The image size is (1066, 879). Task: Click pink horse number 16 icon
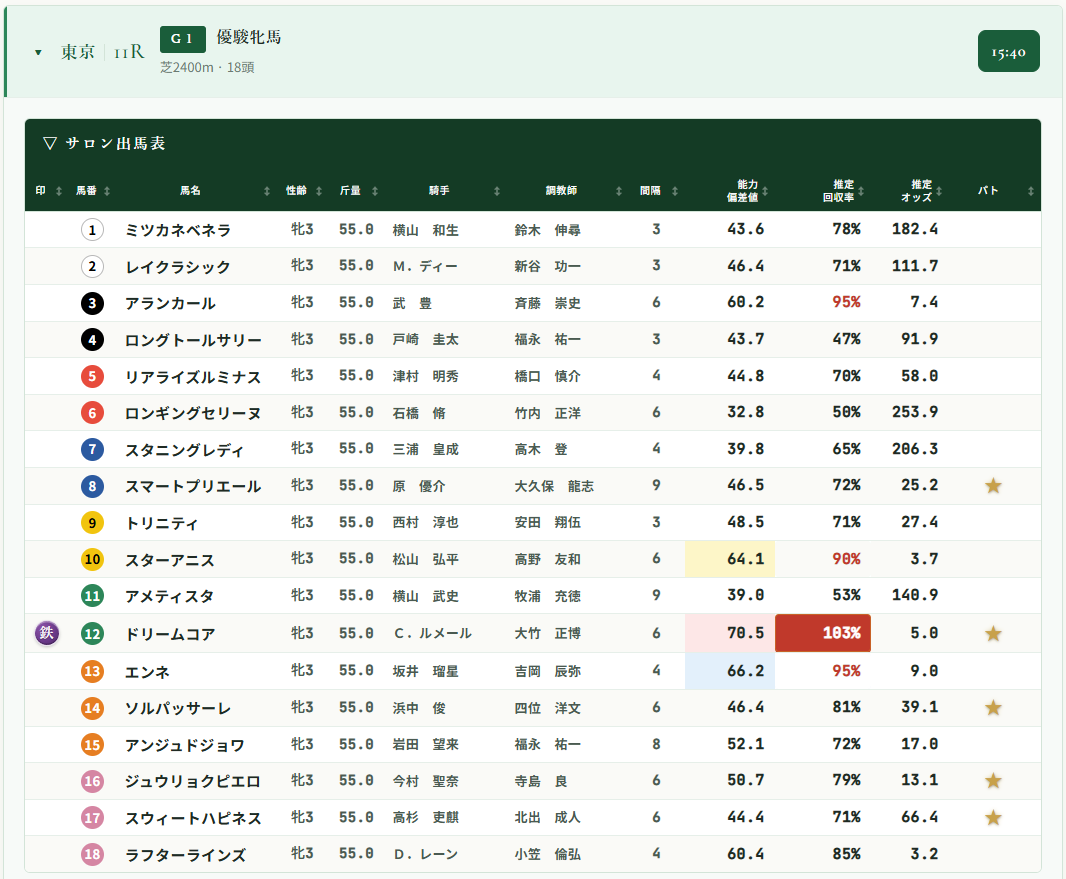(92, 780)
